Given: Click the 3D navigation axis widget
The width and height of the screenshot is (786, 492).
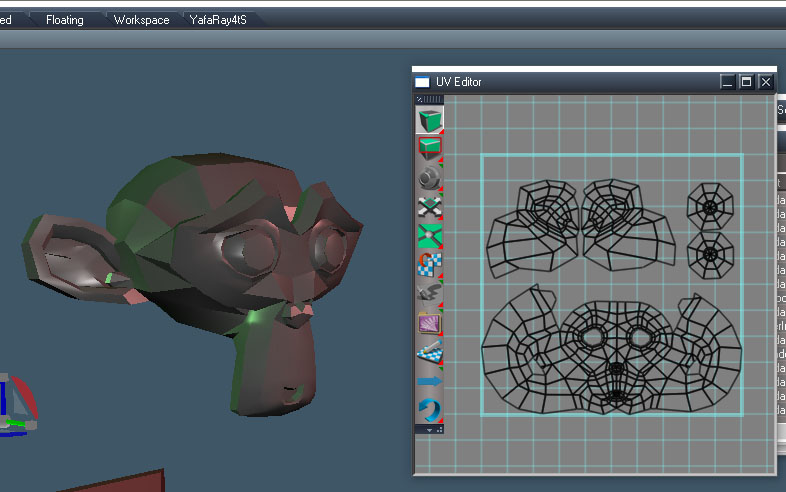Looking at the screenshot, I should click(x=18, y=405).
